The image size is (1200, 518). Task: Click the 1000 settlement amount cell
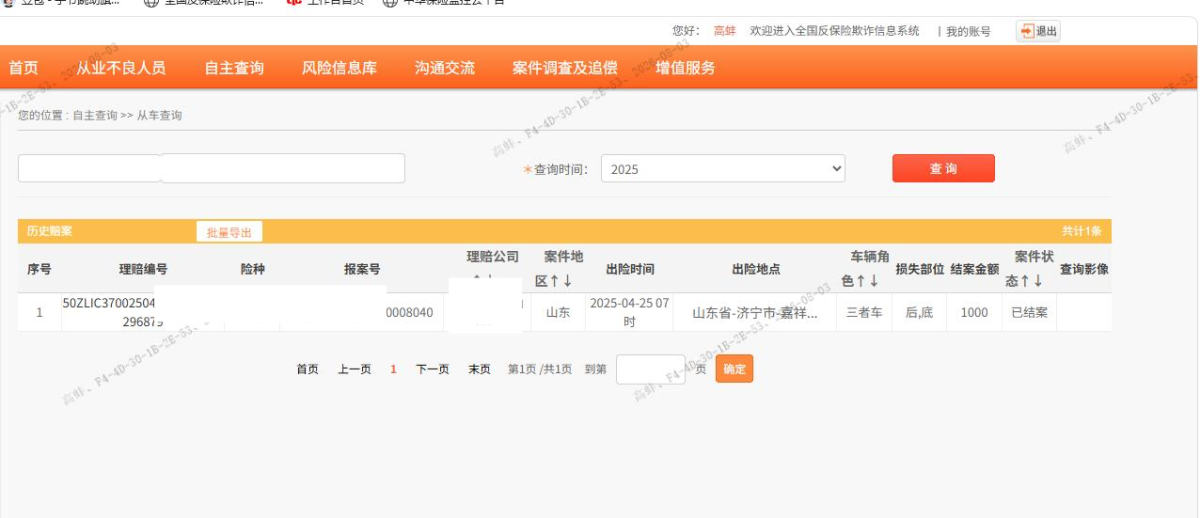974,312
